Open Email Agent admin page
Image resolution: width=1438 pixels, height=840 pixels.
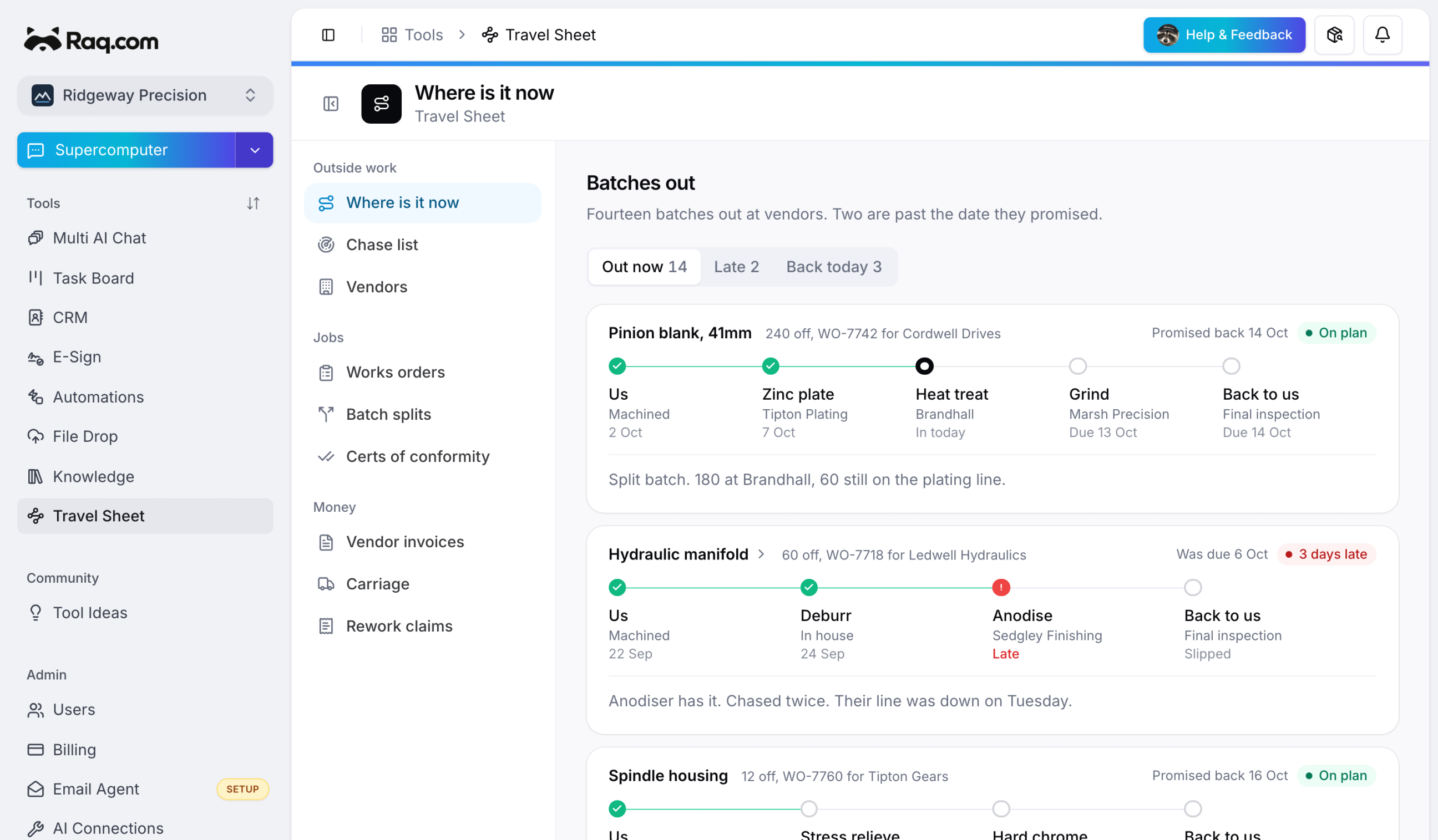point(145,788)
